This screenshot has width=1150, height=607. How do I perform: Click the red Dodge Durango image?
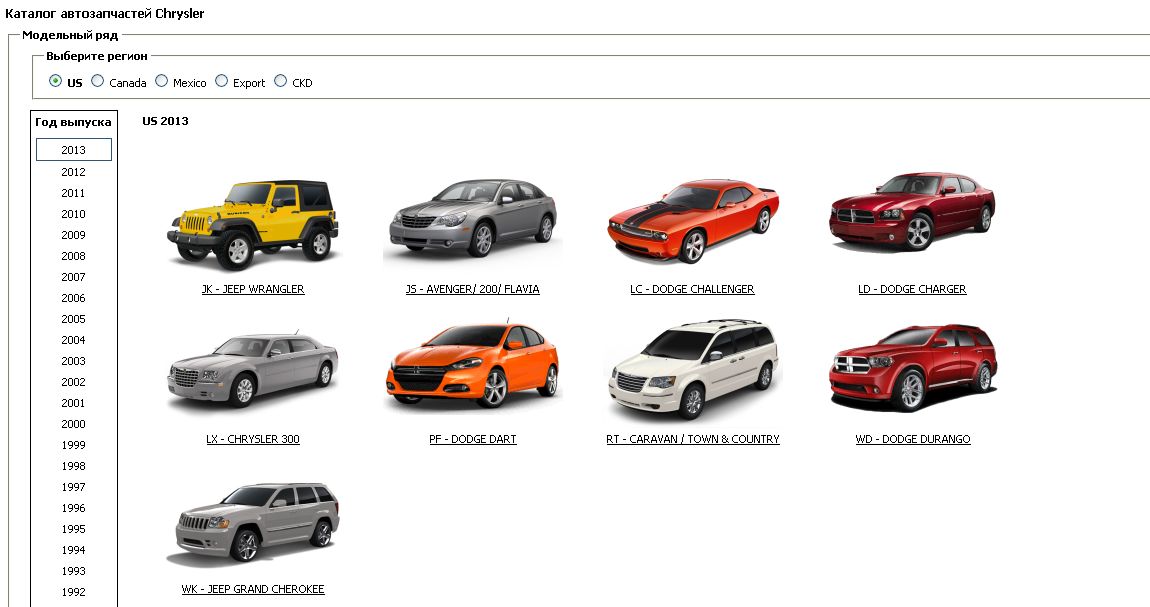point(913,367)
